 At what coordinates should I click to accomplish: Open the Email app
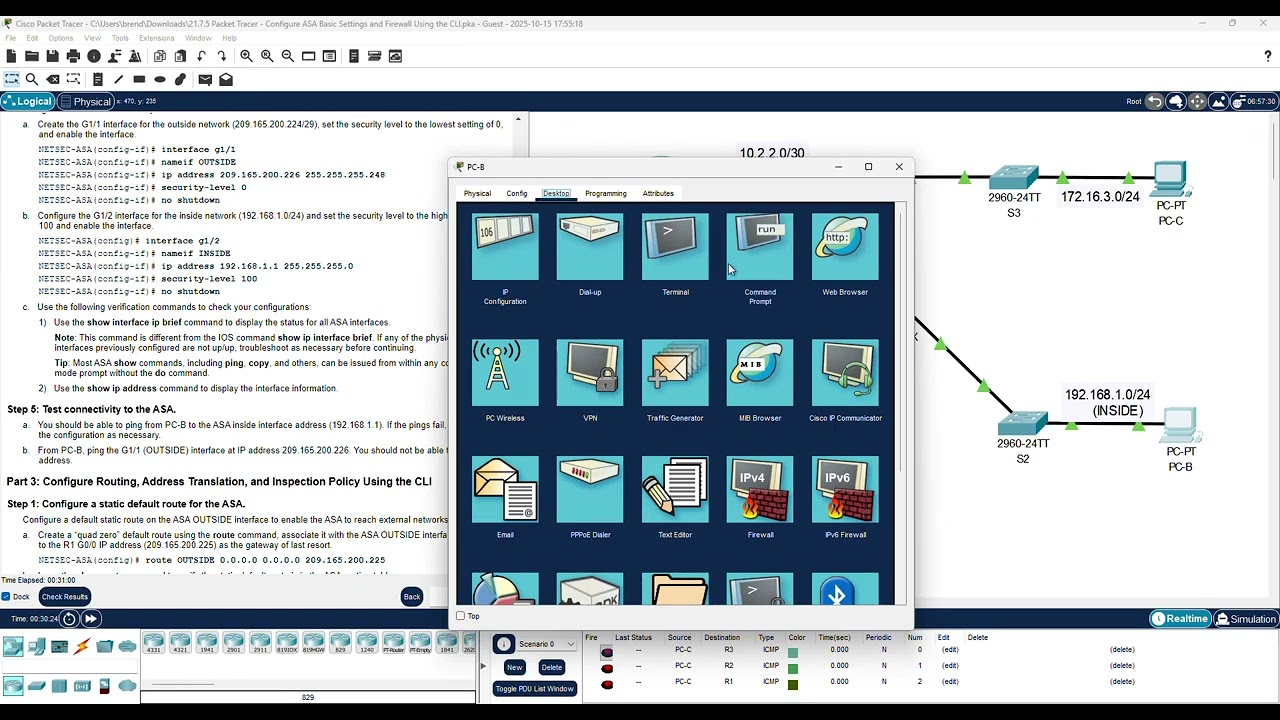[505, 490]
